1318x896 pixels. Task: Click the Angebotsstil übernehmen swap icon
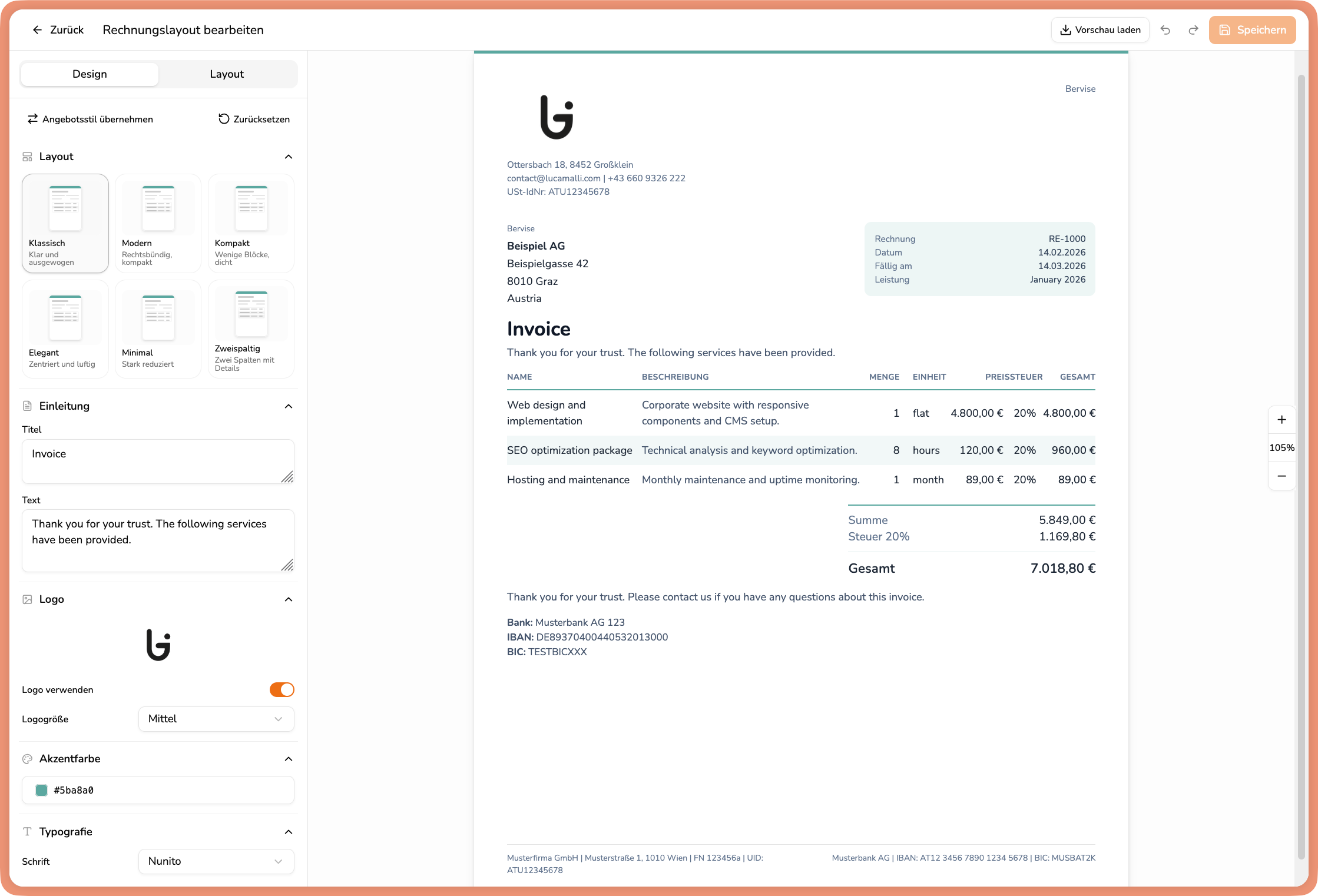click(33, 119)
